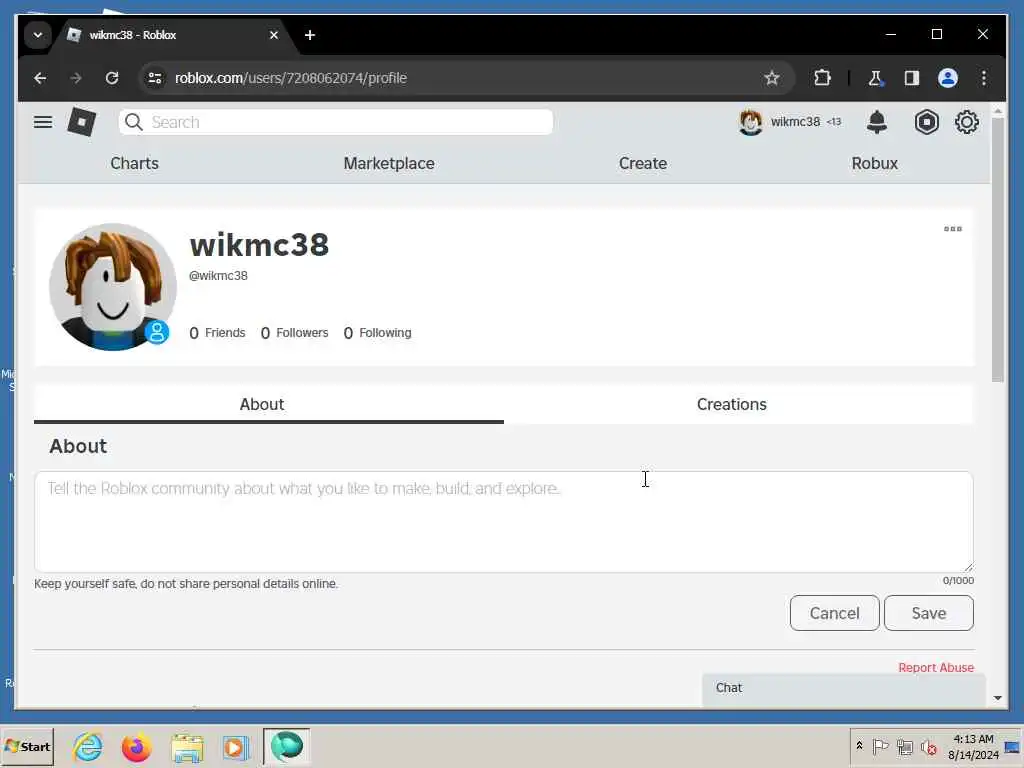Open the Chrome three-dot menu
The width and height of the screenshot is (1024, 768).
pyautogui.click(x=984, y=78)
